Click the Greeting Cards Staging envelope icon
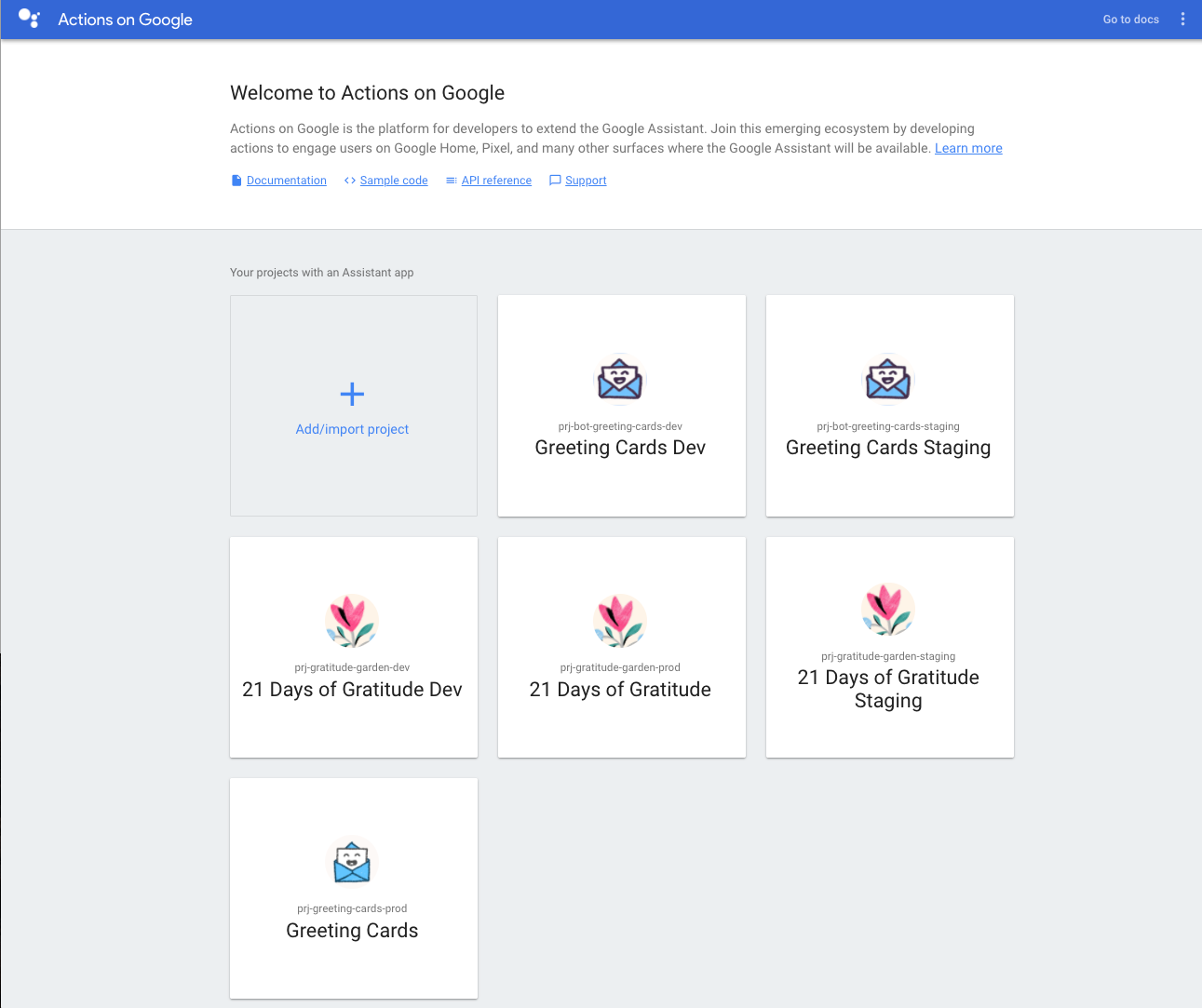Screen dimensions: 1202x1008 point(888,380)
